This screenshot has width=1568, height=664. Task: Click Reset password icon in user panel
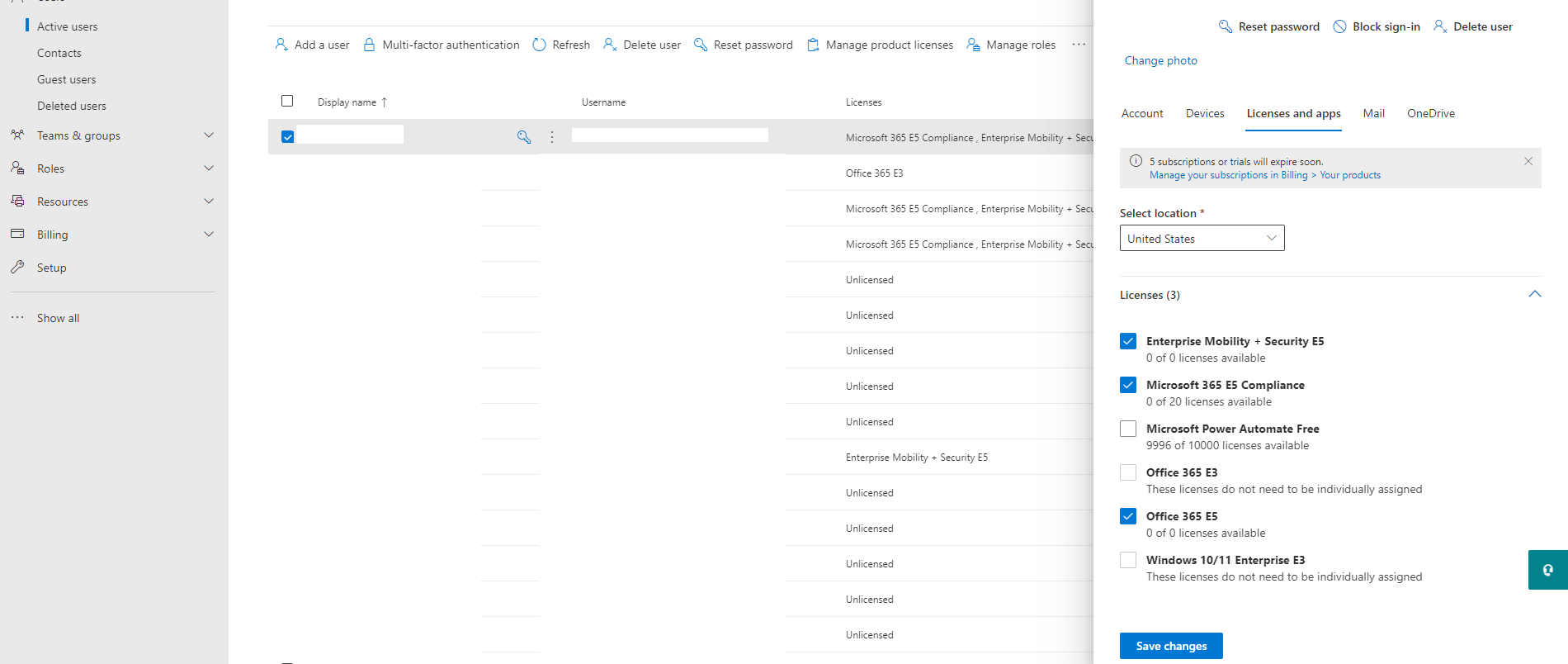tap(1226, 26)
